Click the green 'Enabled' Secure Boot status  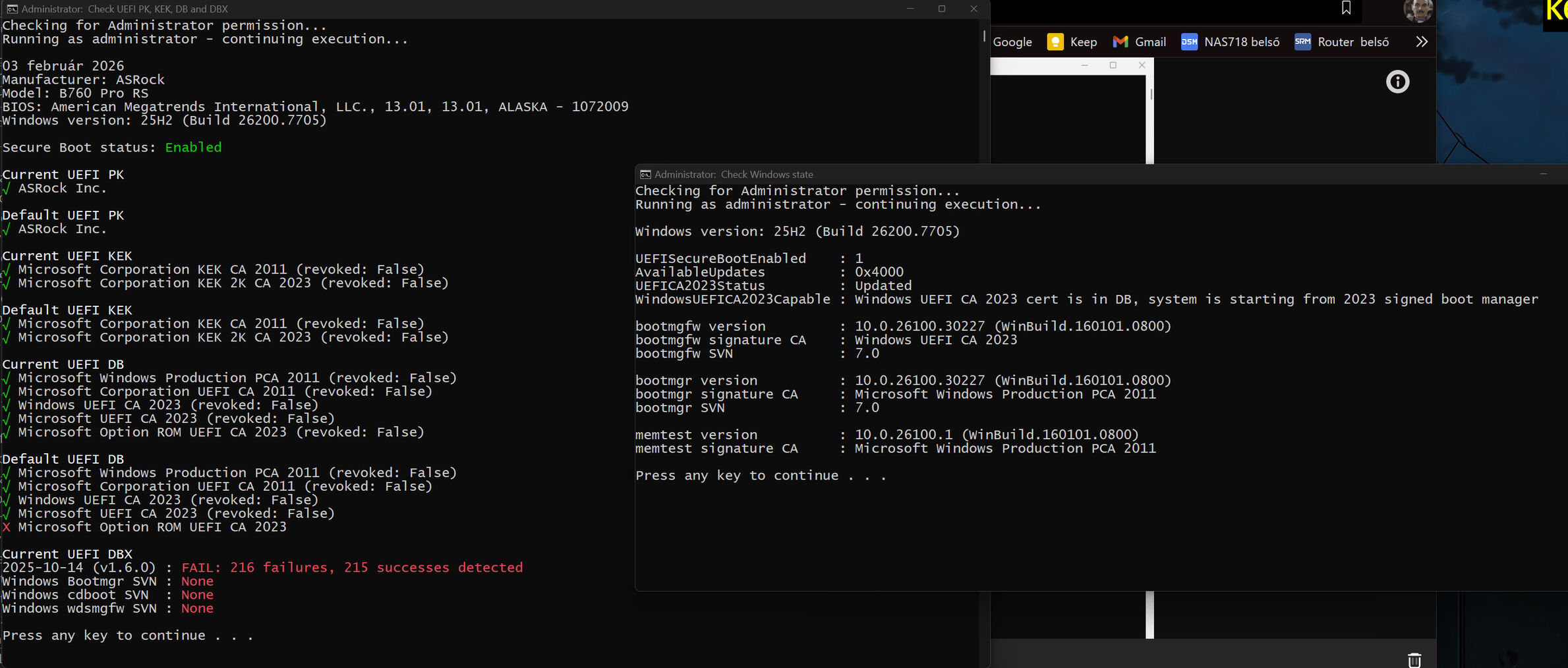click(x=193, y=147)
